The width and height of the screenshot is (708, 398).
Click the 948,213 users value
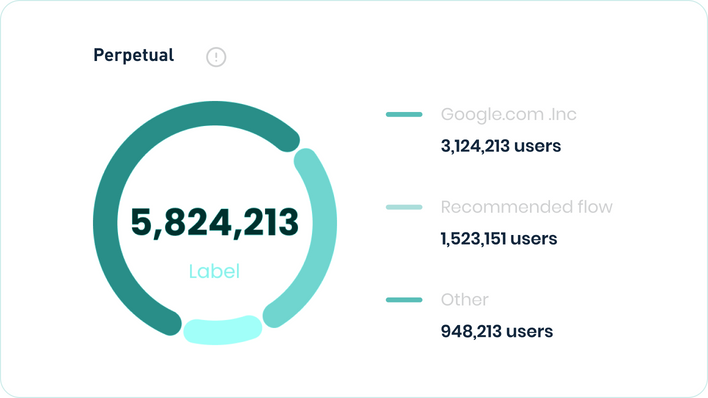pyautogui.click(x=497, y=331)
